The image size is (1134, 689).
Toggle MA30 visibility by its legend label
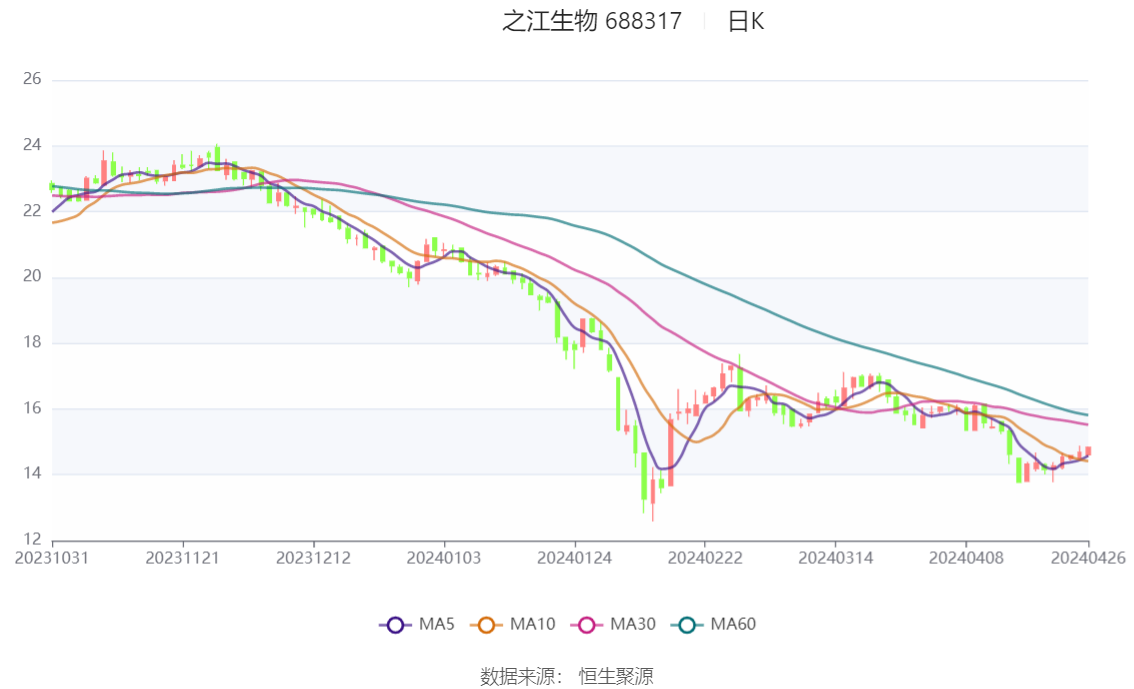[632, 625]
